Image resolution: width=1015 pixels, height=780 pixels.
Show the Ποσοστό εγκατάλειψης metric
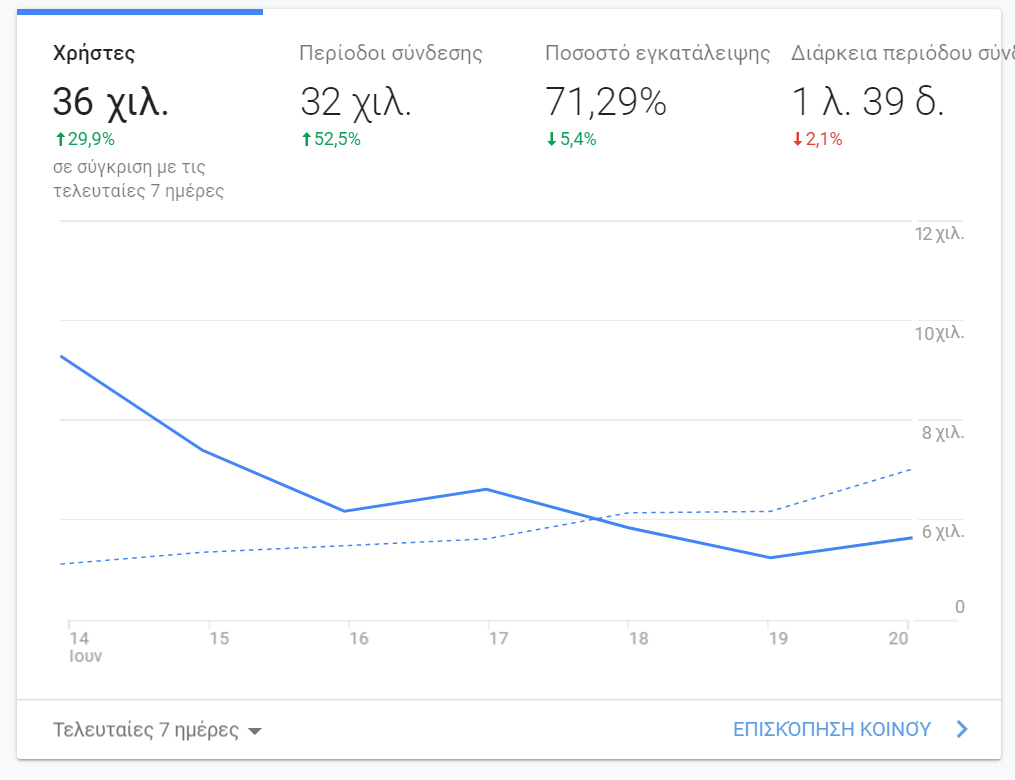click(x=657, y=54)
